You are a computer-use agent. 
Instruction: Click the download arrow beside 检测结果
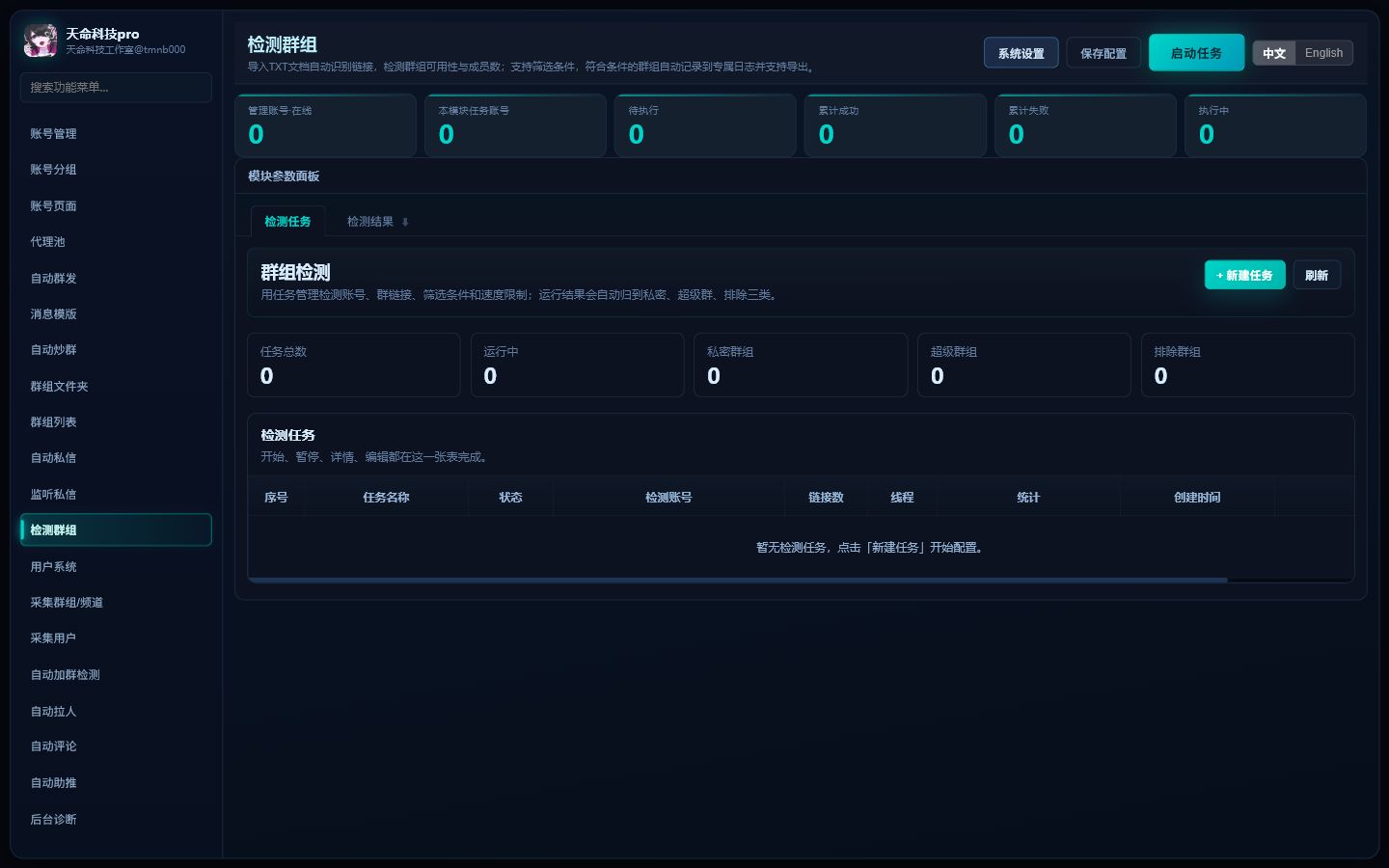pyautogui.click(x=405, y=223)
